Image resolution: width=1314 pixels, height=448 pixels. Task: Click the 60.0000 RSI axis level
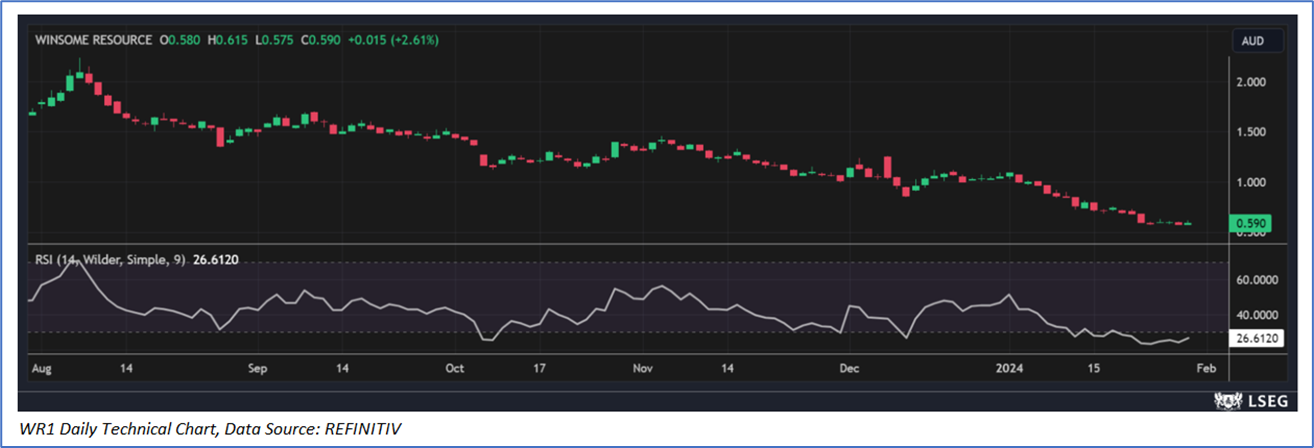1258,281
